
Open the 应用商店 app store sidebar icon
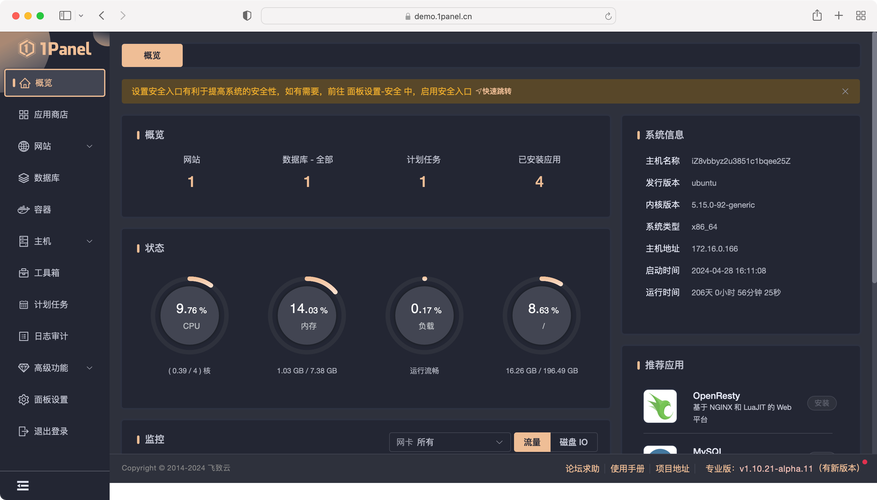pos(24,115)
